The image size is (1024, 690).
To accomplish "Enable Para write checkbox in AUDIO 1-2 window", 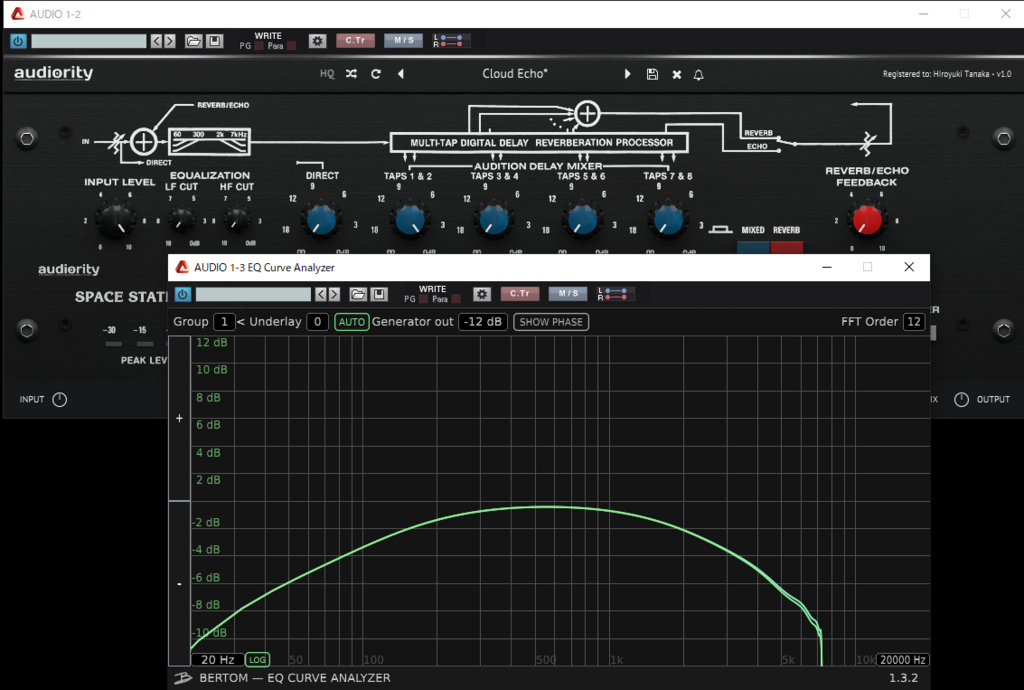I will point(291,46).
